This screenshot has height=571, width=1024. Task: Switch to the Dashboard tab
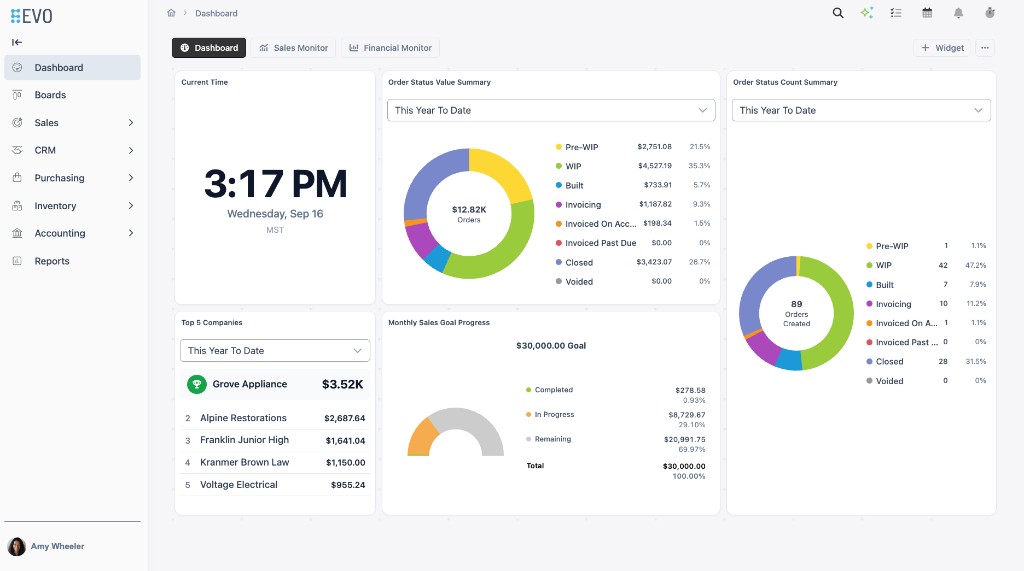(209, 48)
